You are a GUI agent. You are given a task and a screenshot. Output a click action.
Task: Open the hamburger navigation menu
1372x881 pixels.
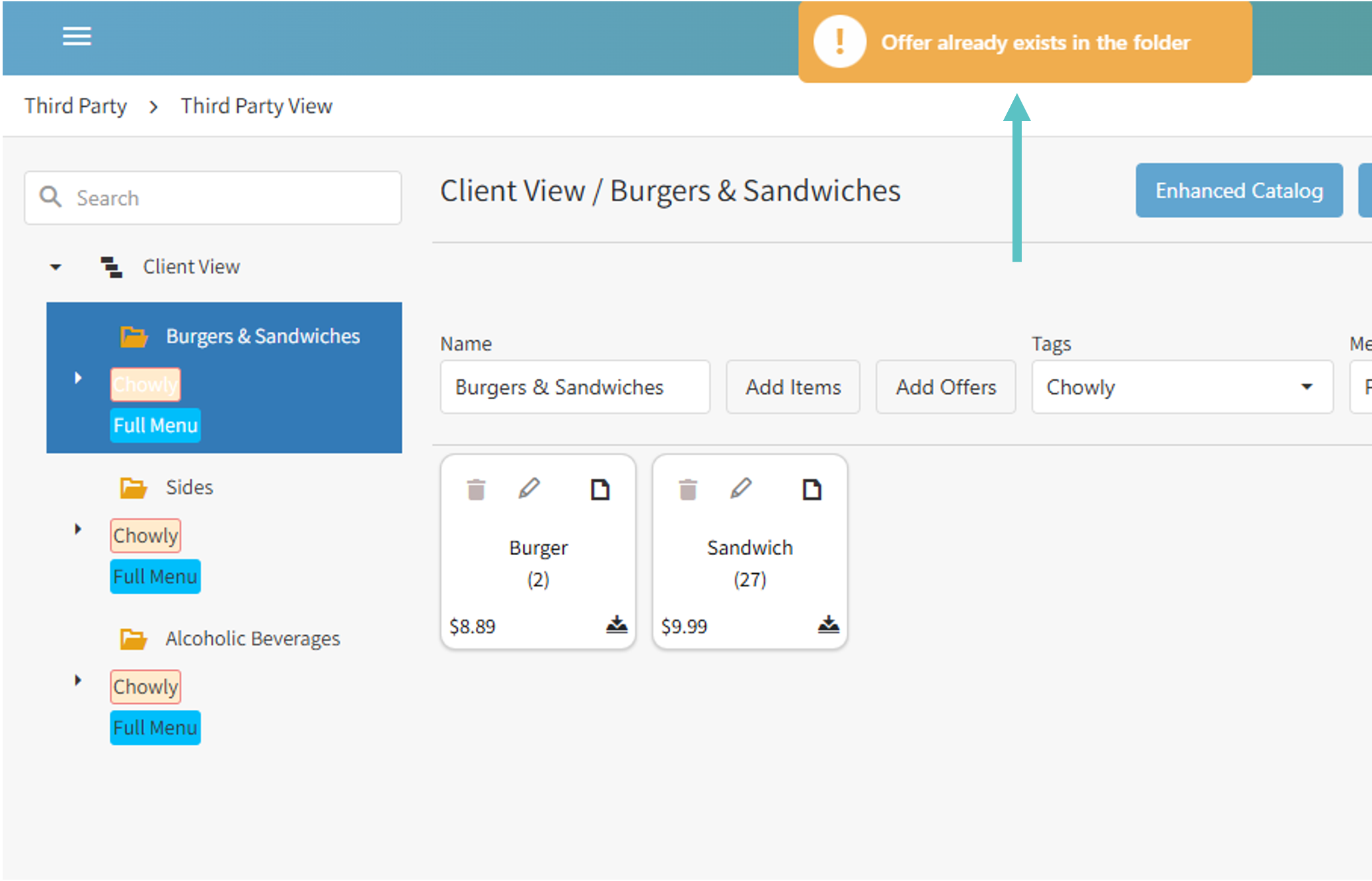tap(77, 36)
